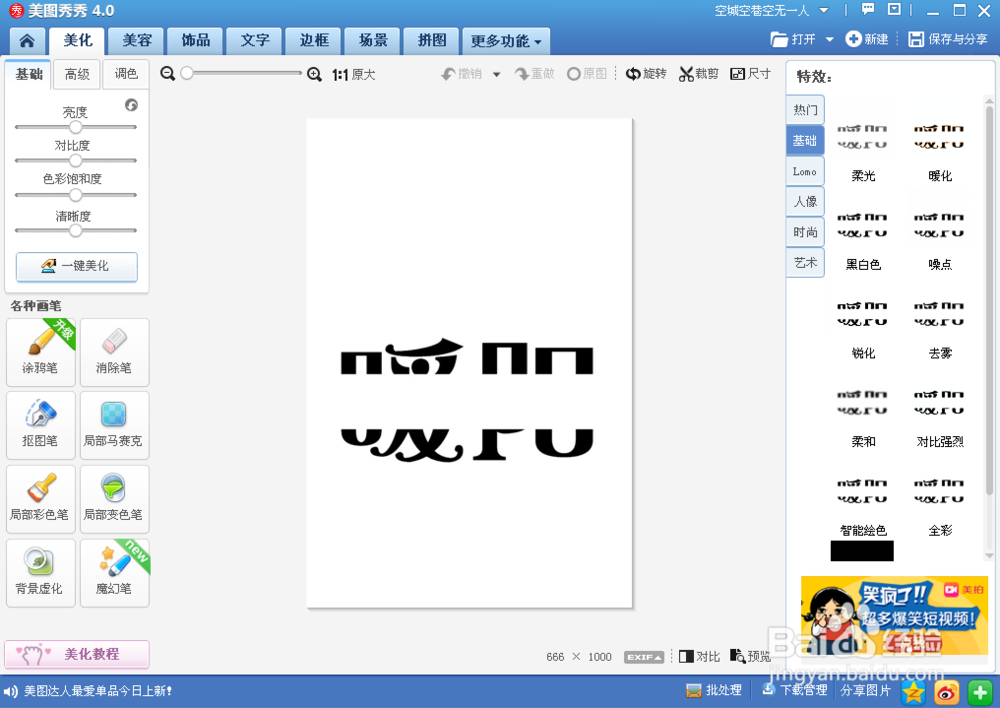The width and height of the screenshot is (1000, 708).
Task: Expand the 撤销 undo history dropdown arrow
Action: (497, 75)
